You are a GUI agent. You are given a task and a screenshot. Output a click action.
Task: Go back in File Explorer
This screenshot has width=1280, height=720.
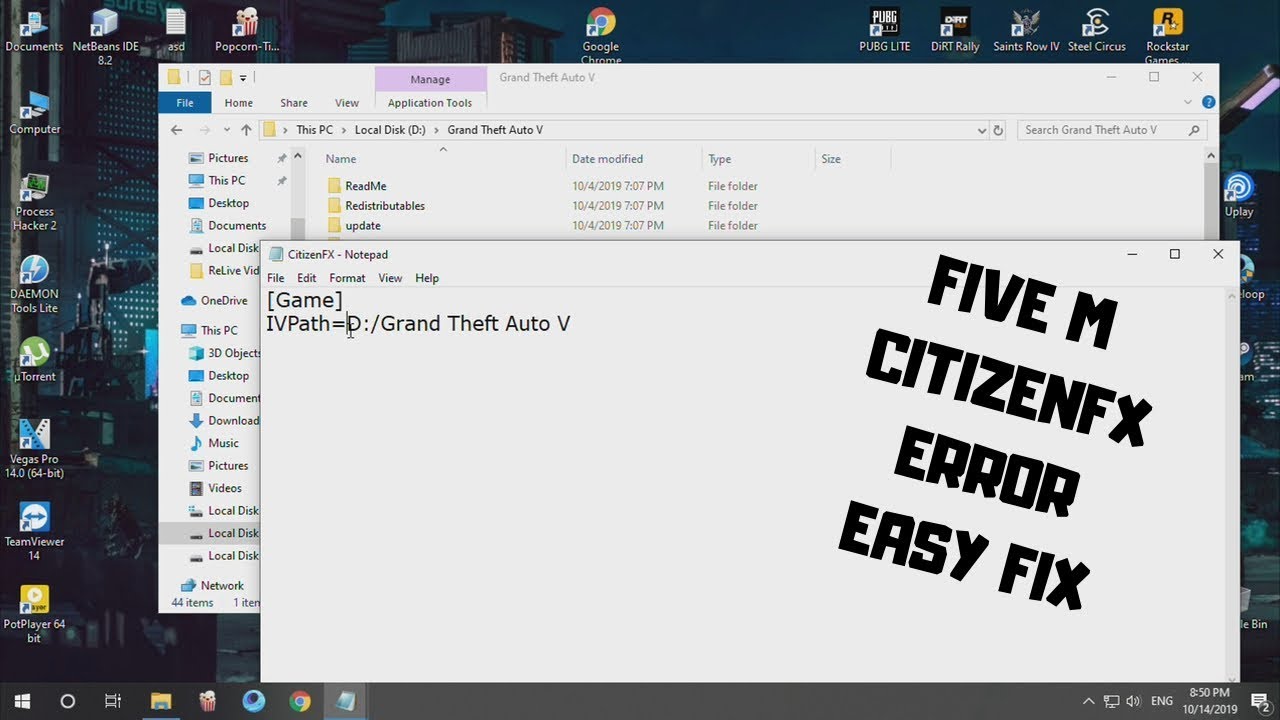pos(177,130)
